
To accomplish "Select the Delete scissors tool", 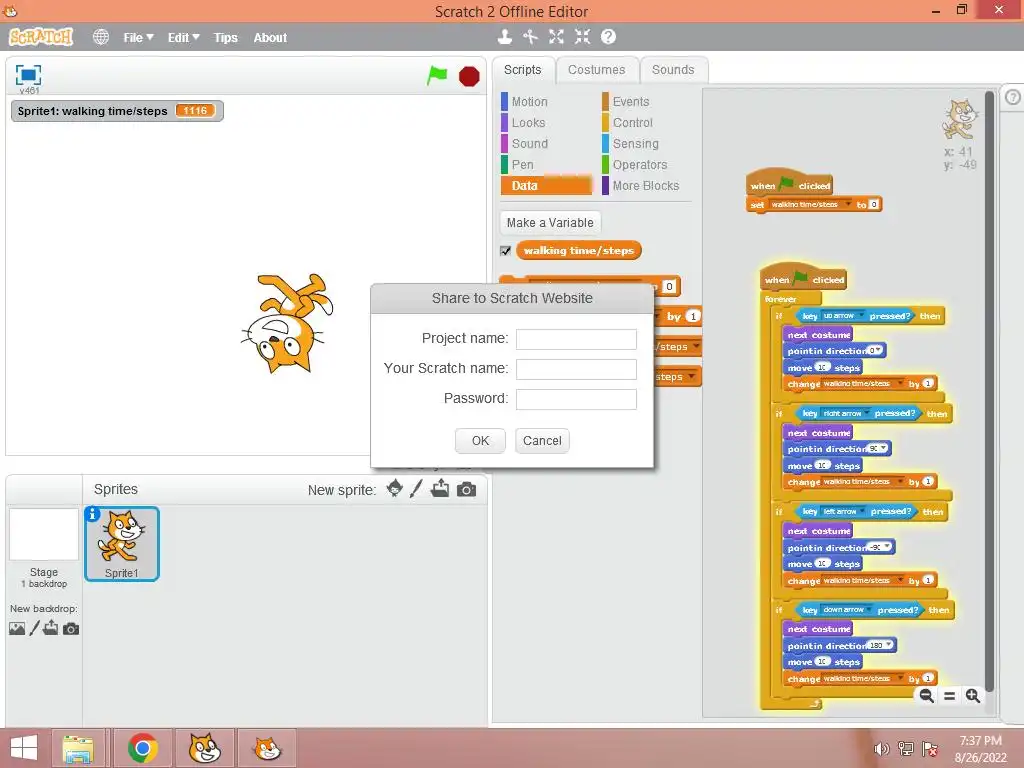I will [530, 37].
